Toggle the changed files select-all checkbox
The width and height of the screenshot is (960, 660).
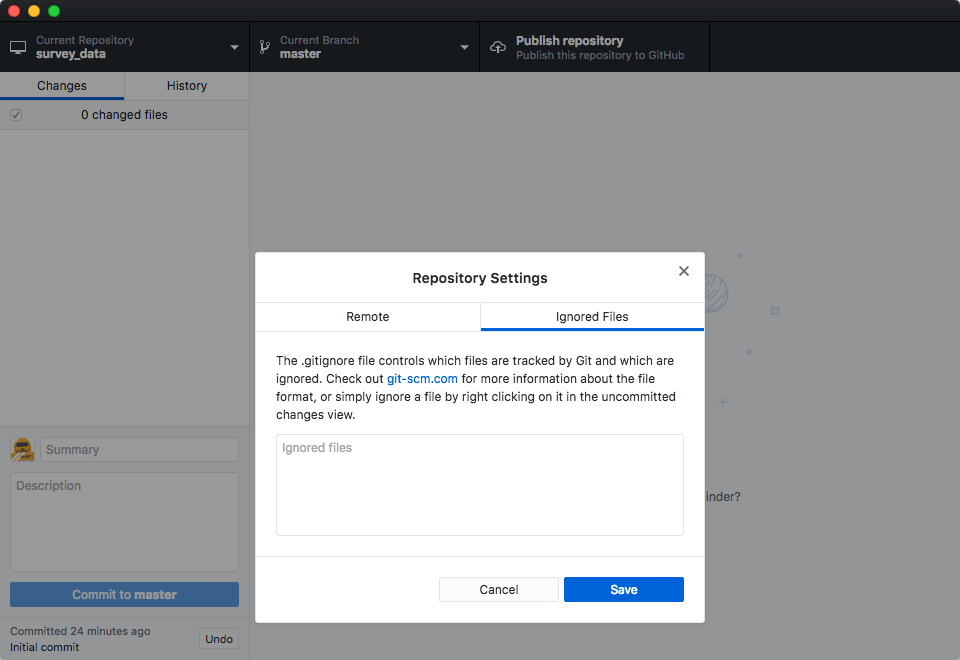(16, 114)
